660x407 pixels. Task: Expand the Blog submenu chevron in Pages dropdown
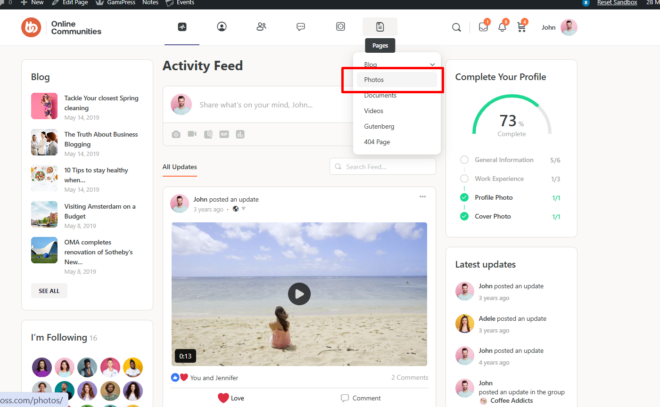coord(432,64)
